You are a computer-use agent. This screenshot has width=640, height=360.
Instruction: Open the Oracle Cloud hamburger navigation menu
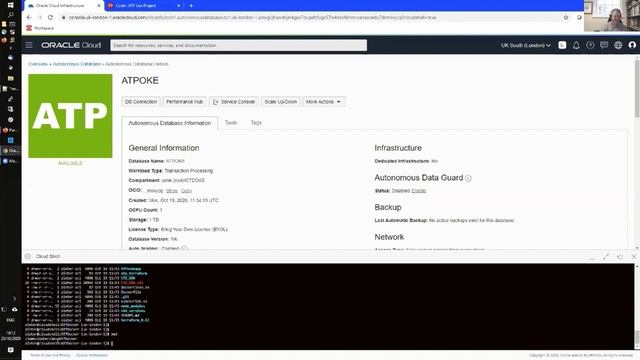pos(29,45)
